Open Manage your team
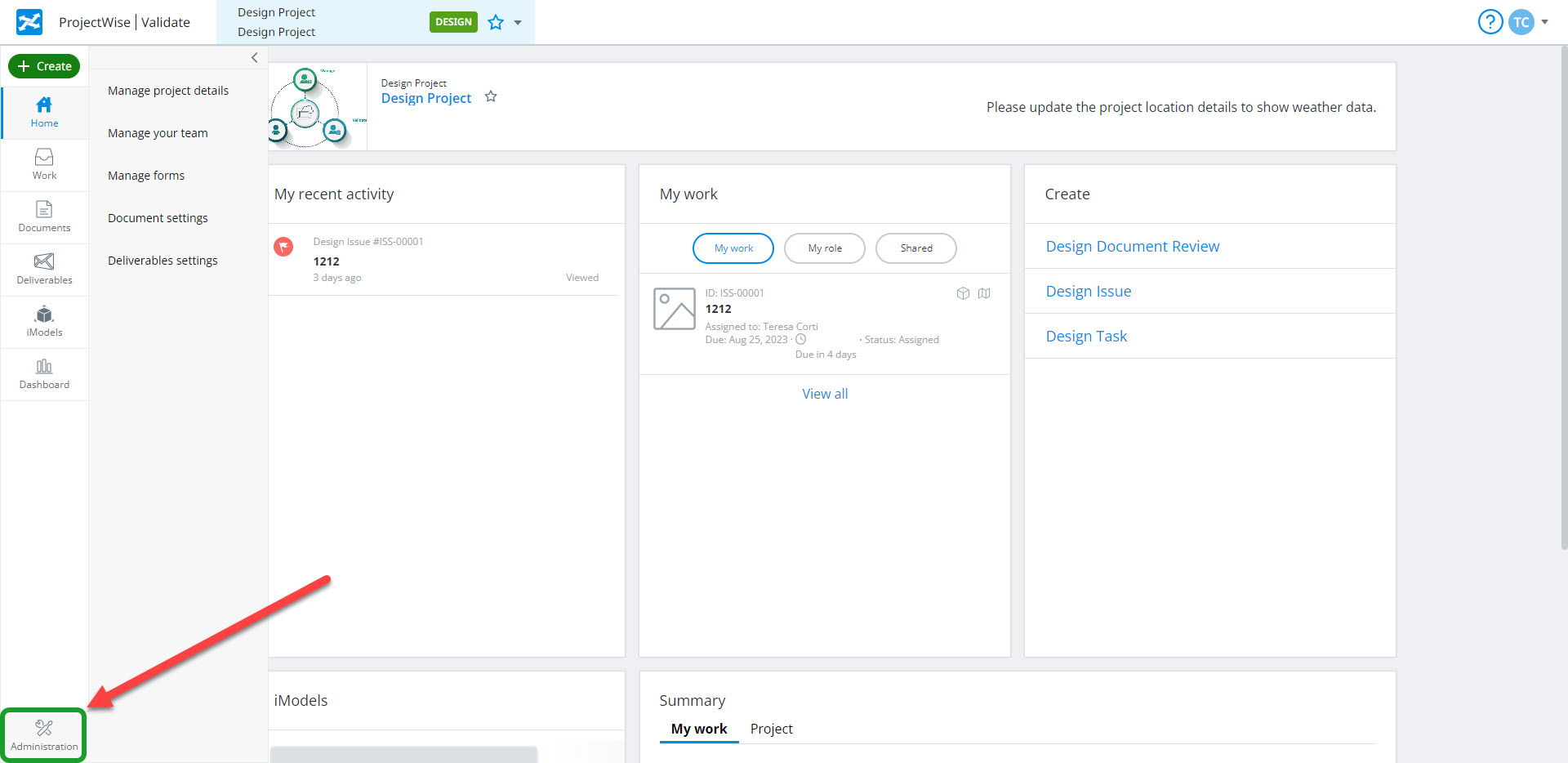The height and width of the screenshot is (763, 1568). click(x=158, y=133)
